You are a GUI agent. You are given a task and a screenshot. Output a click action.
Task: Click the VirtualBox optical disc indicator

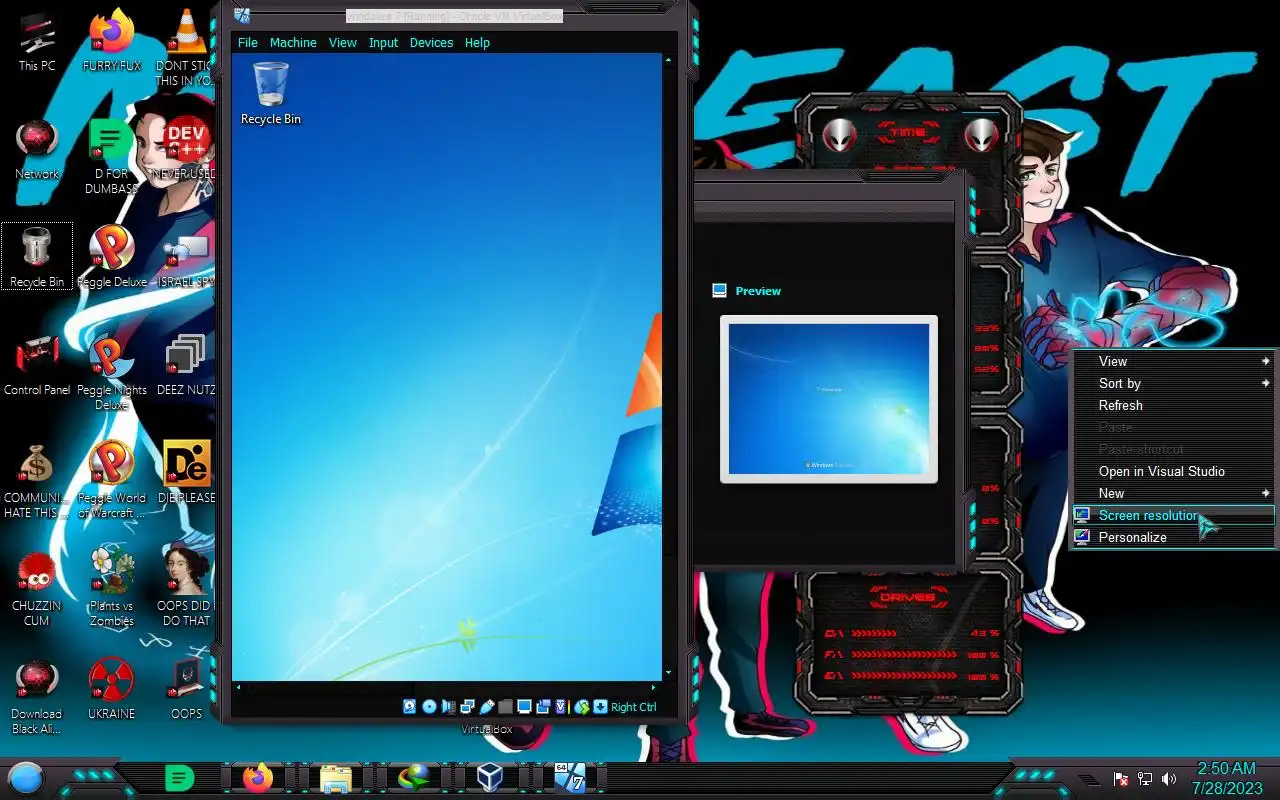pos(429,707)
